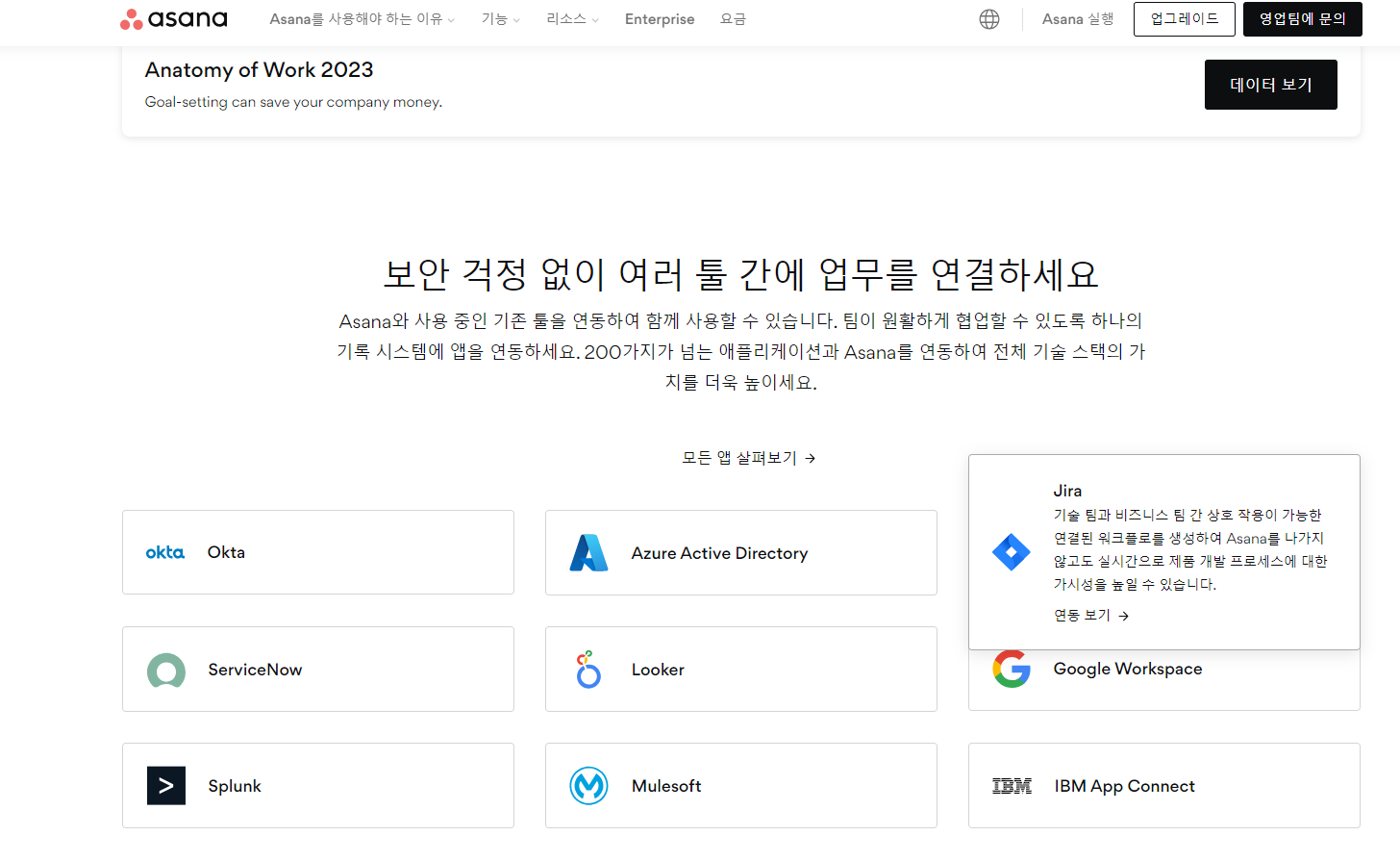1400x861 pixels.
Task: Click the 'Anatomy of Work 2023' heading
Action: pos(259,70)
